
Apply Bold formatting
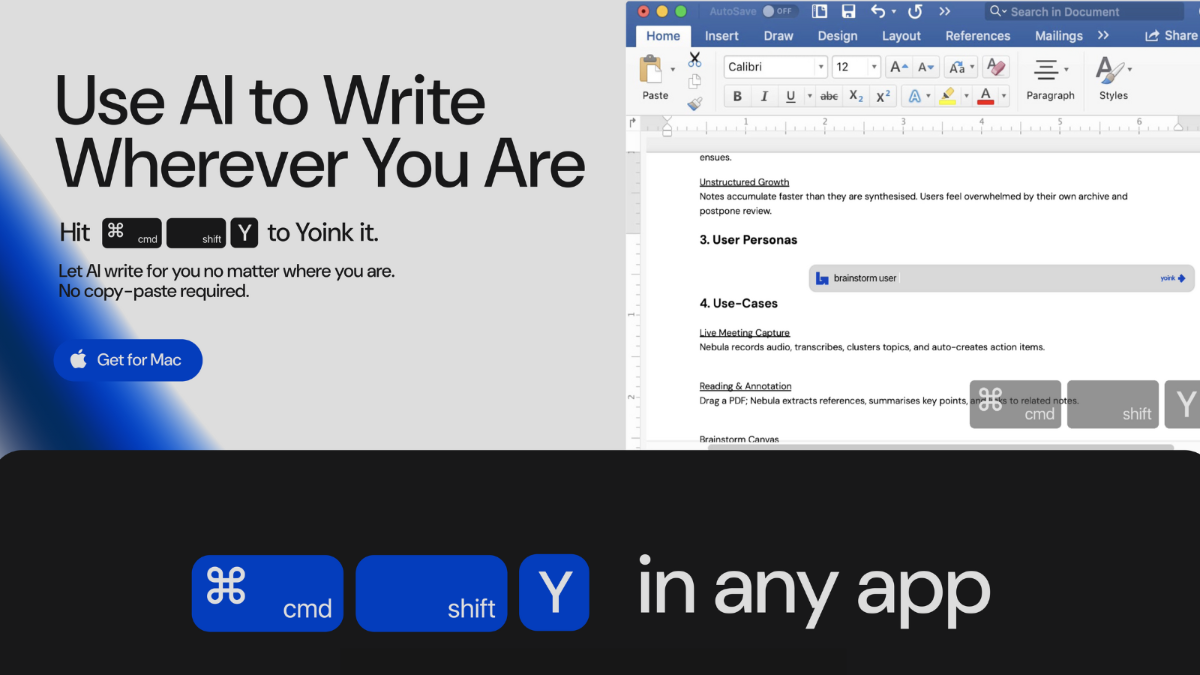point(738,96)
